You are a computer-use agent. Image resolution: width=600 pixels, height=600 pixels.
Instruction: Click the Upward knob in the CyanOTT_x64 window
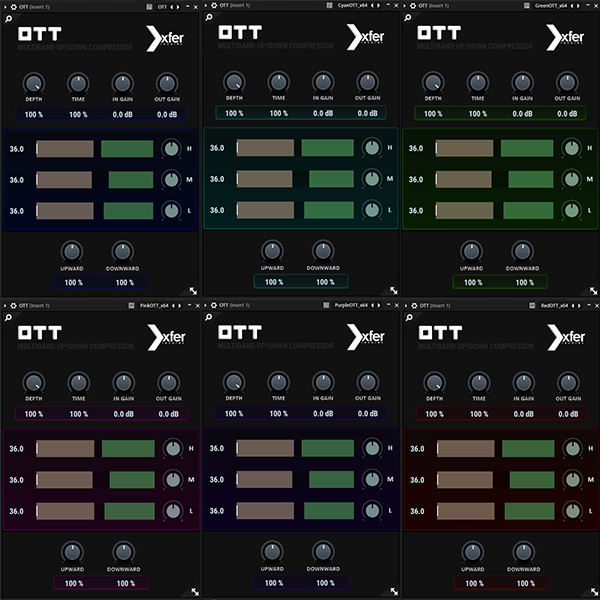[272, 251]
